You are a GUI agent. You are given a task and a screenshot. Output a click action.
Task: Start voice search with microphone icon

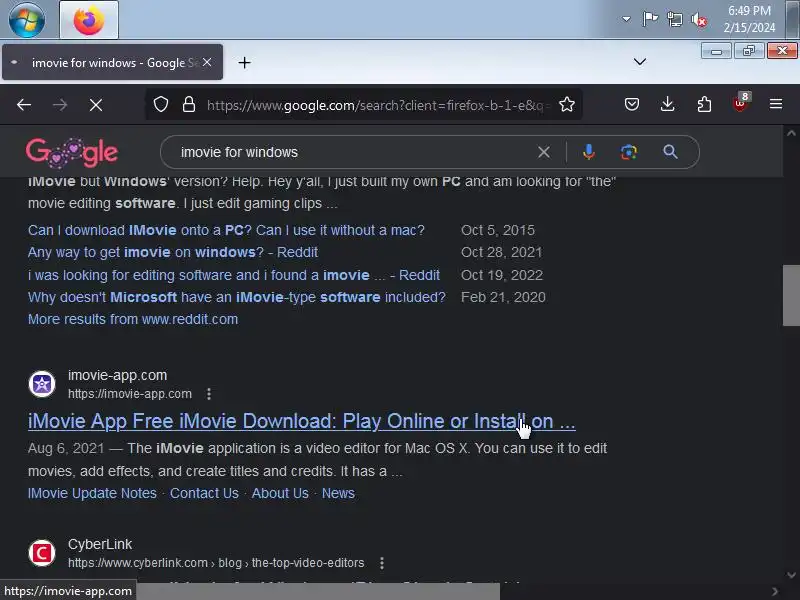pos(589,152)
